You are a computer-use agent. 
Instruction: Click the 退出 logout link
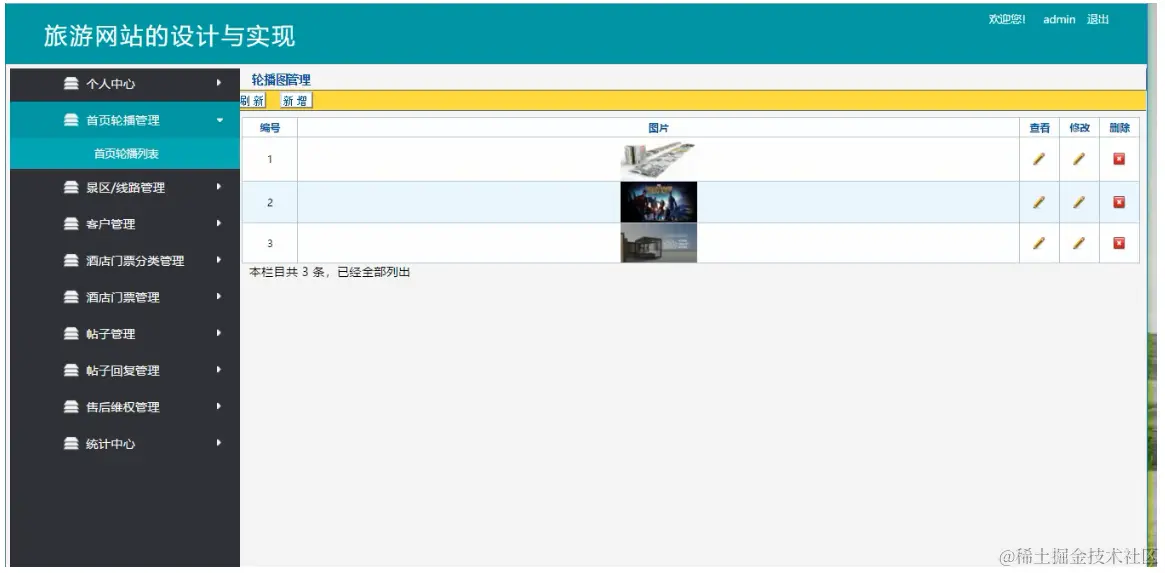tap(1098, 19)
